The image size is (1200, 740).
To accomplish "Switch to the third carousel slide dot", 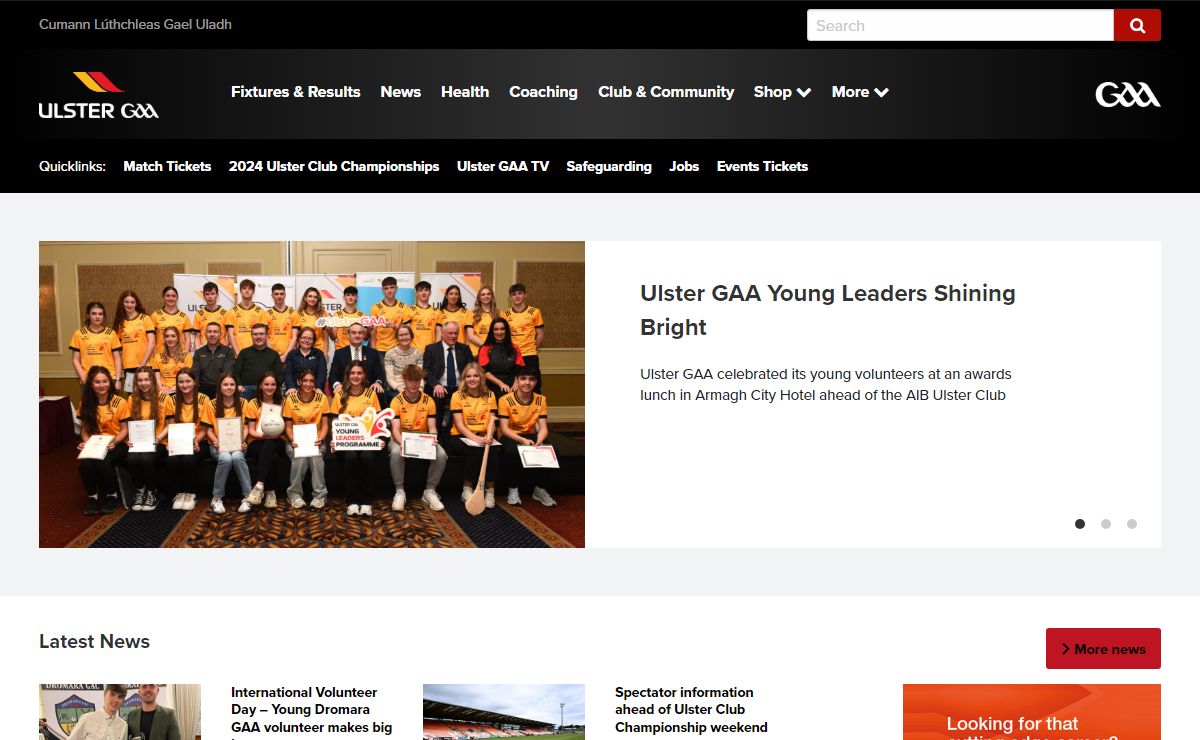I will [1132, 524].
